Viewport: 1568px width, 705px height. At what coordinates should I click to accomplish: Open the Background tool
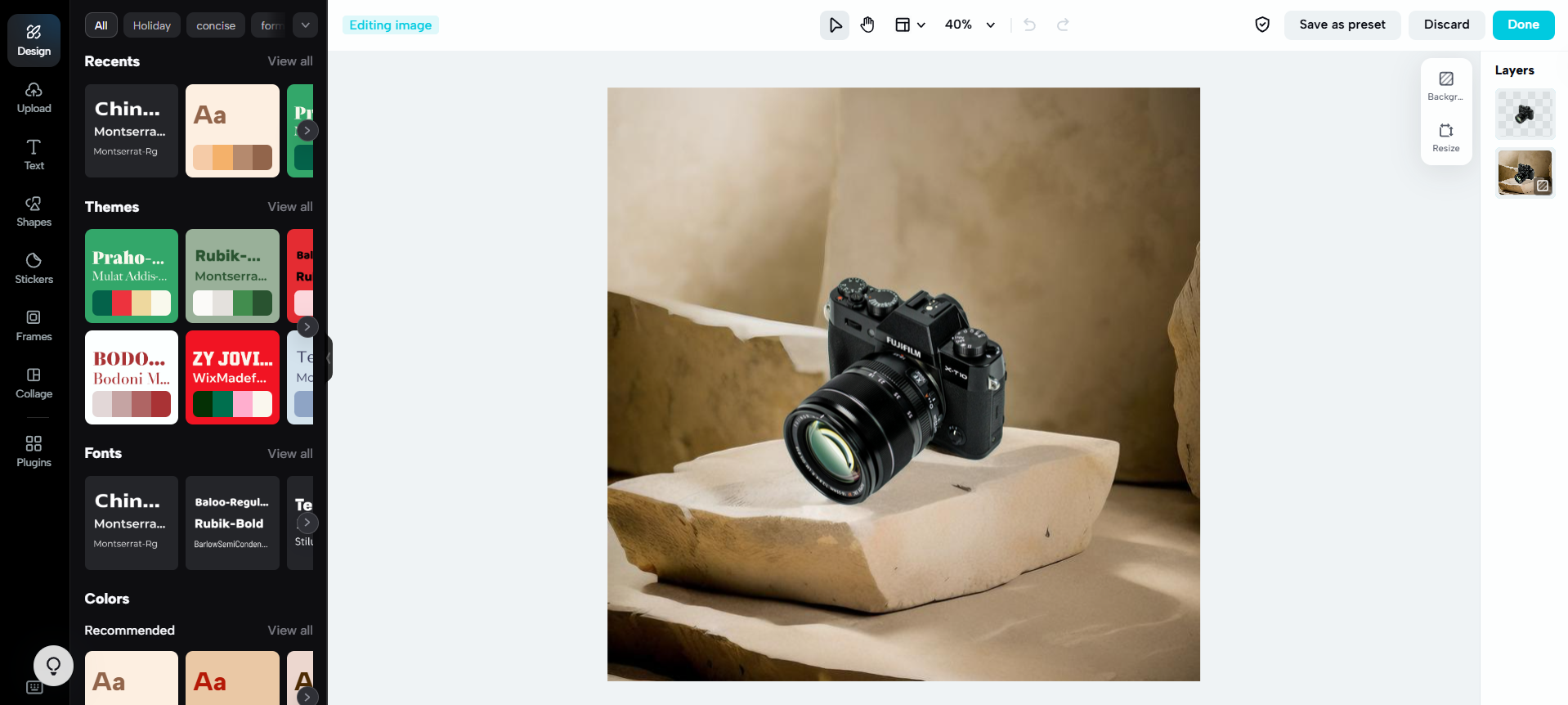(1445, 86)
